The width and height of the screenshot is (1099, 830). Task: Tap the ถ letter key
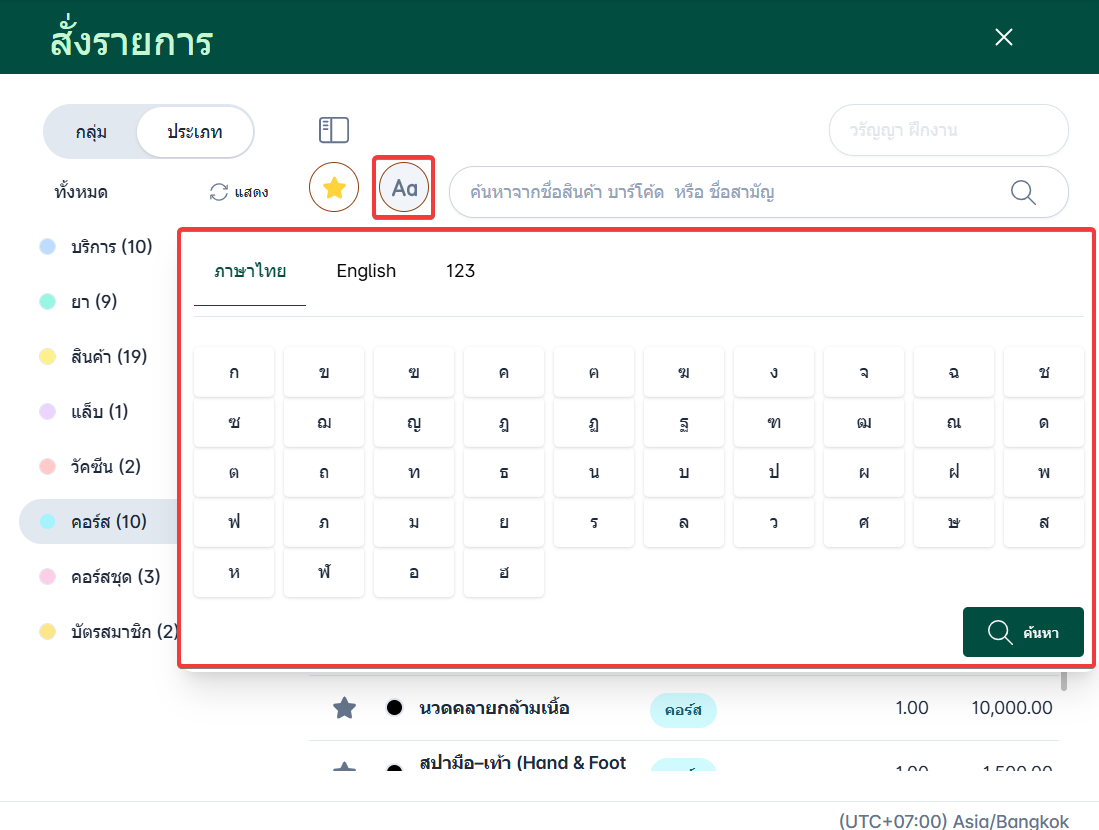pyautogui.click(x=324, y=472)
